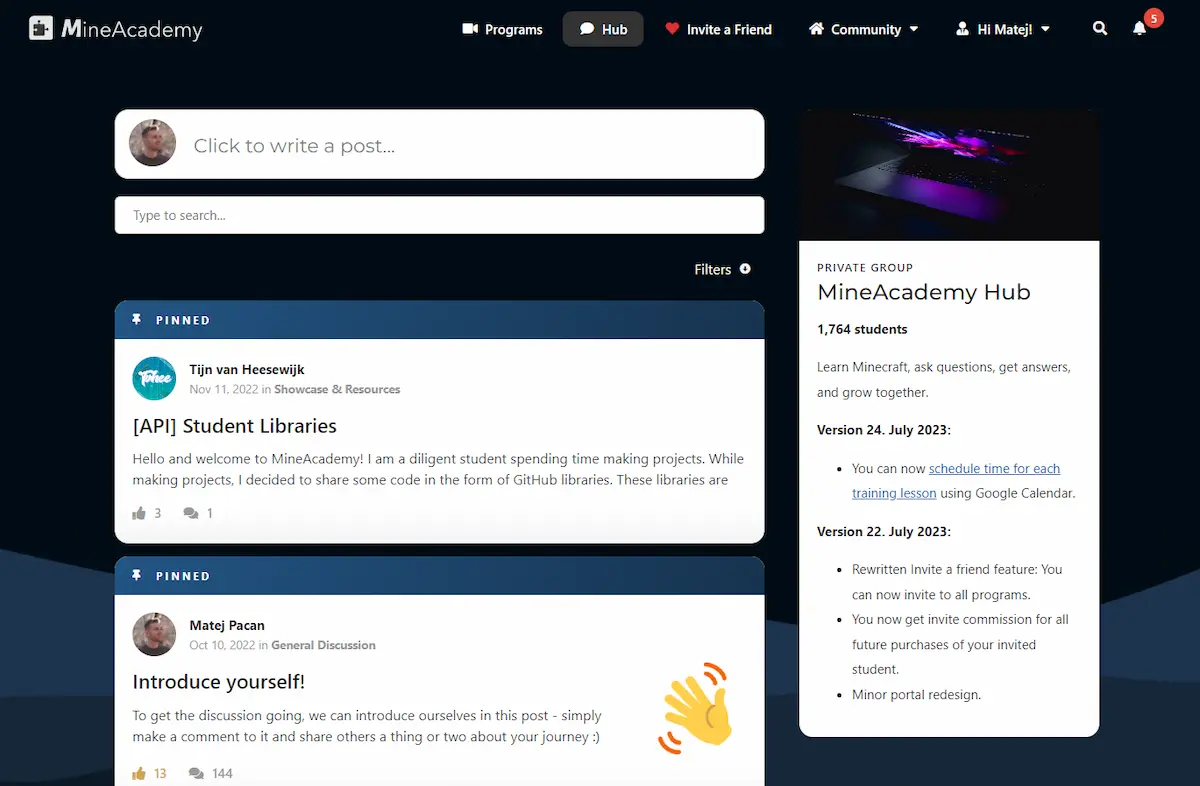The height and width of the screenshot is (786, 1200).
Task: Open the [API] Student Libraries post title
Action: click(234, 426)
